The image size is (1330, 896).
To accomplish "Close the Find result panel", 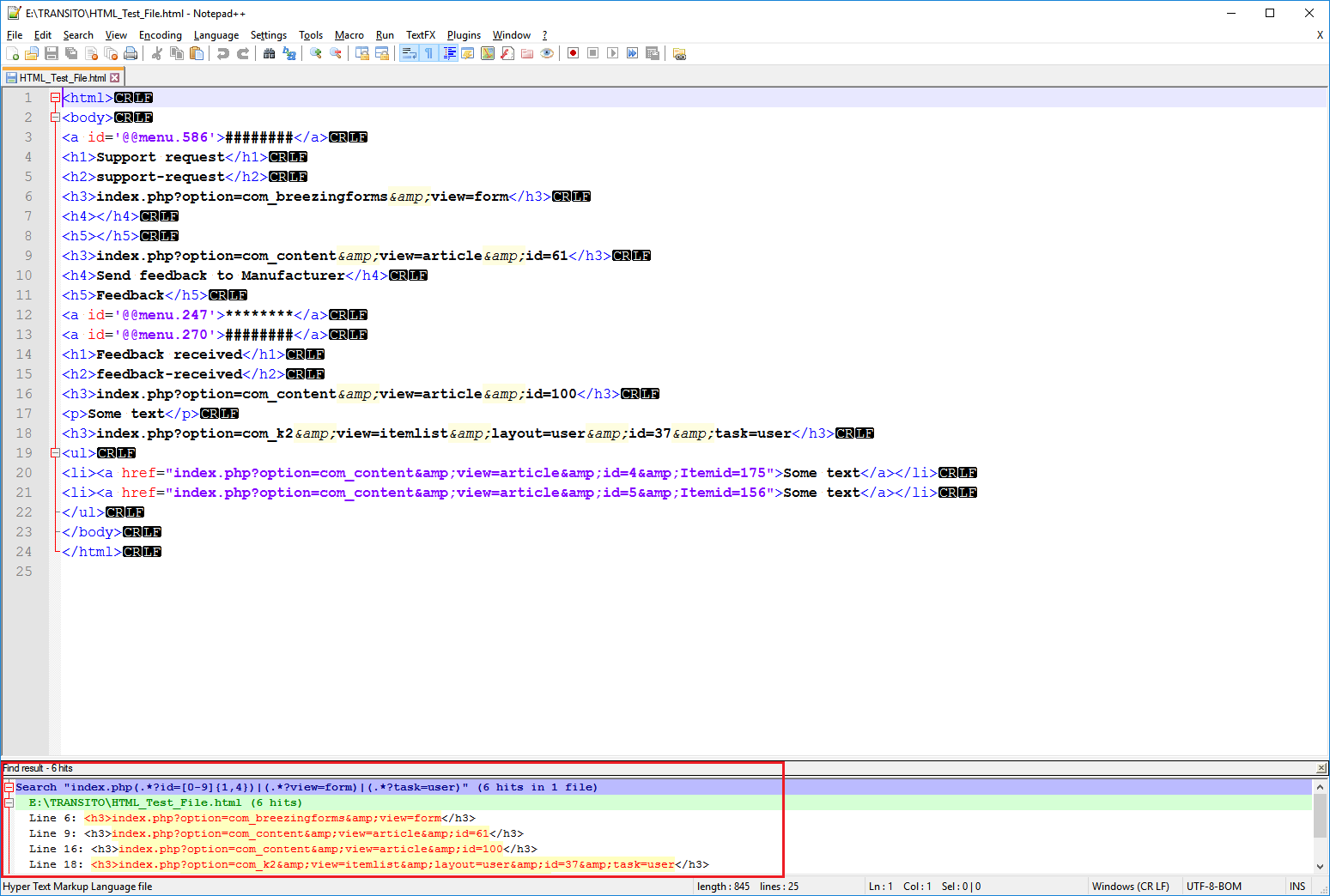I will tap(1321, 768).
